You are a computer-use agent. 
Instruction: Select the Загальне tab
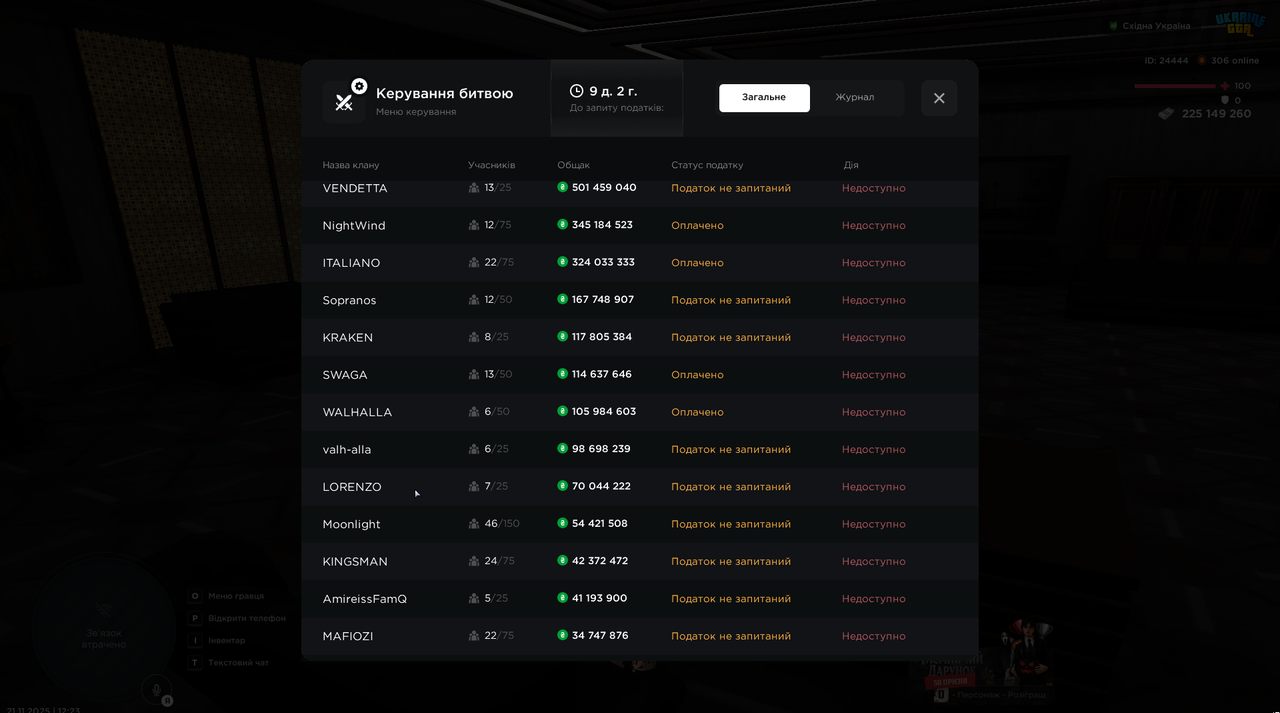[764, 97]
